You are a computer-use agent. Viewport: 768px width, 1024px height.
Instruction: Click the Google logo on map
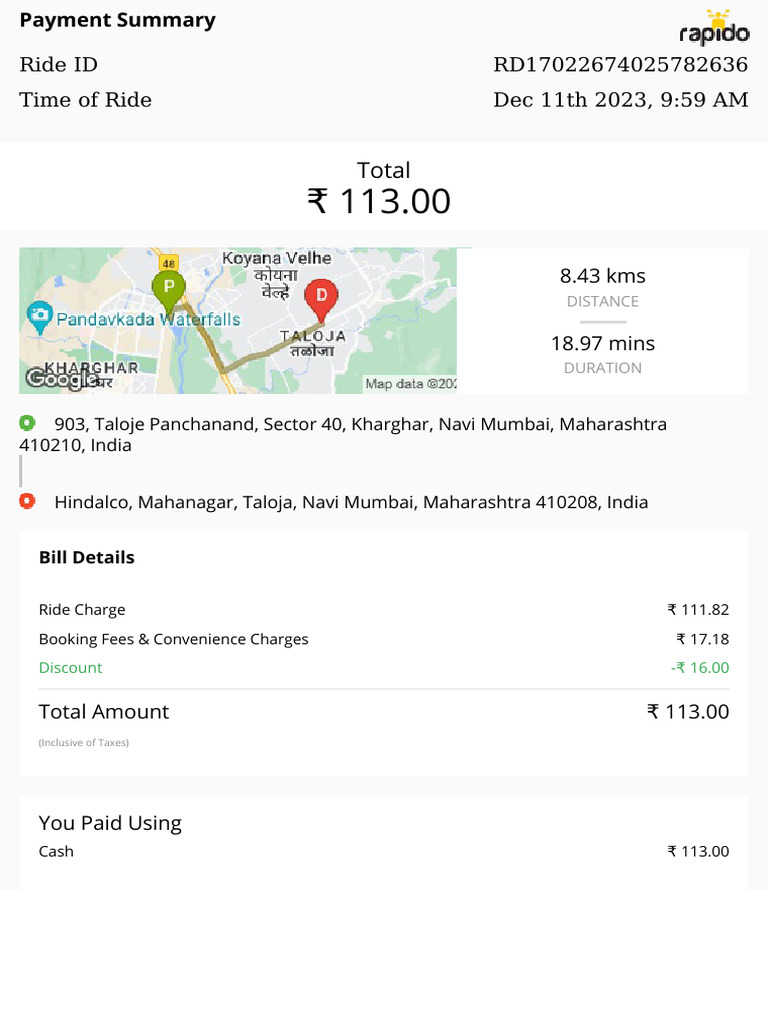point(54,378)
